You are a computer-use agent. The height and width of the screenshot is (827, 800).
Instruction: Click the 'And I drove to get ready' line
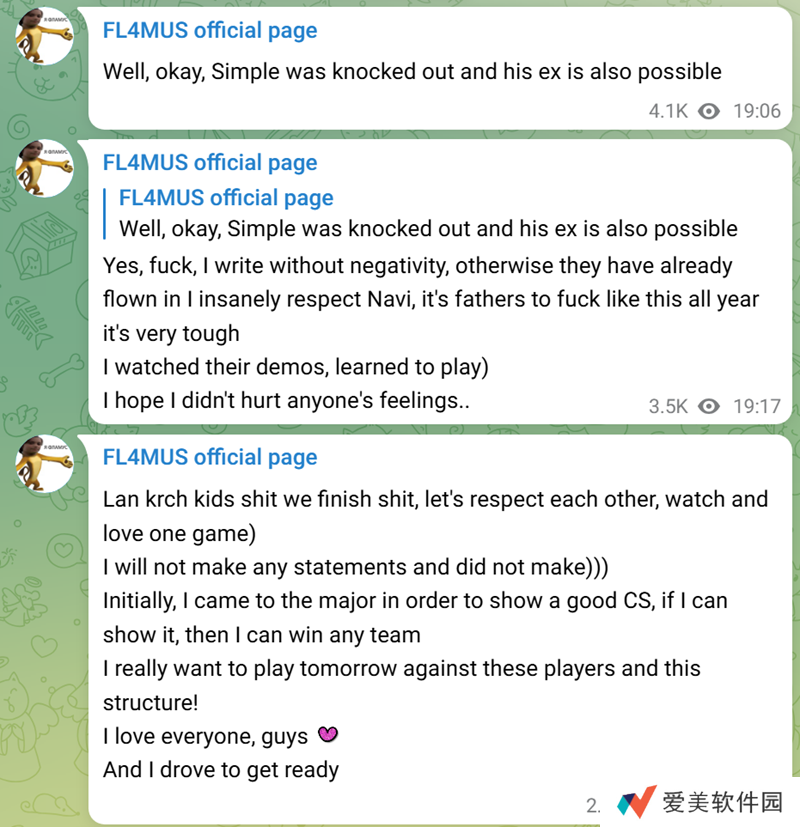pyautogui.click(x=221, y=770)
